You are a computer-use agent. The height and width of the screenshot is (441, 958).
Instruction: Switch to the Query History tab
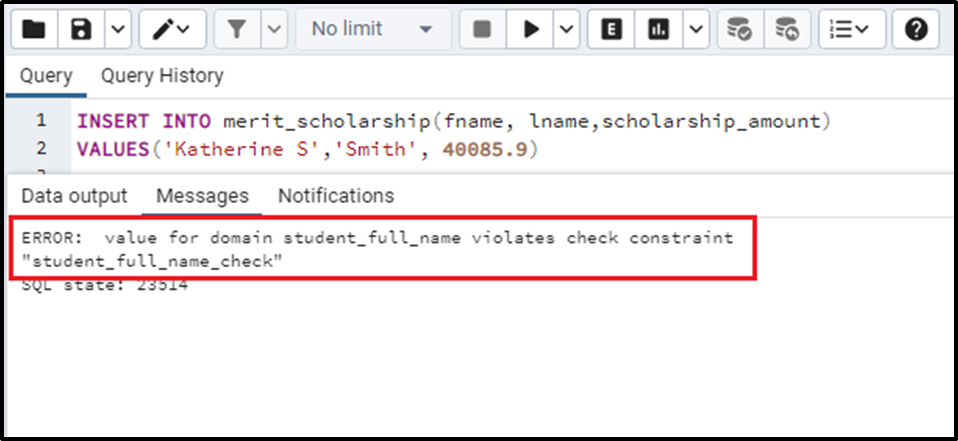[162, 76]
